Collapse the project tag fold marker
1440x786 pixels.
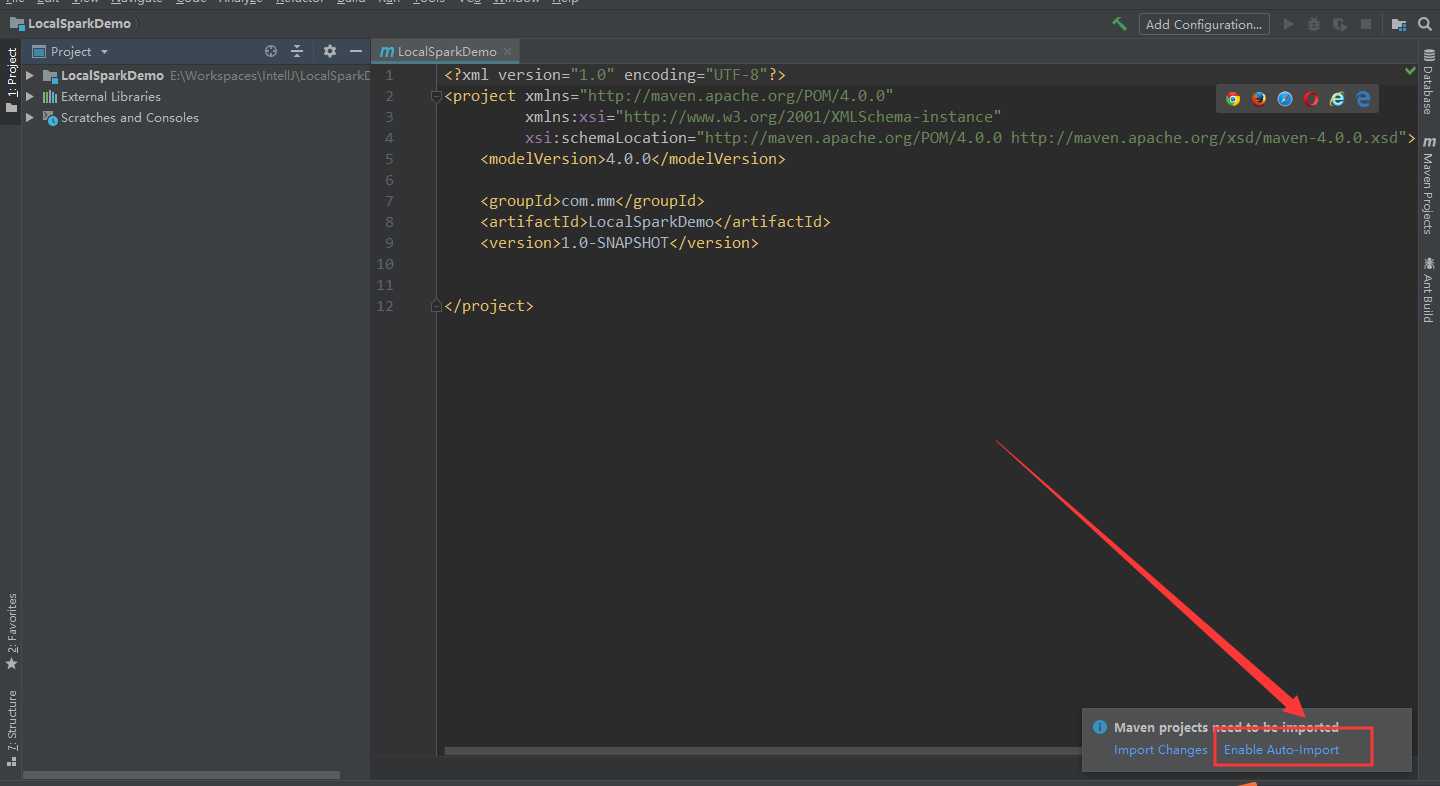tap(436, 96)
